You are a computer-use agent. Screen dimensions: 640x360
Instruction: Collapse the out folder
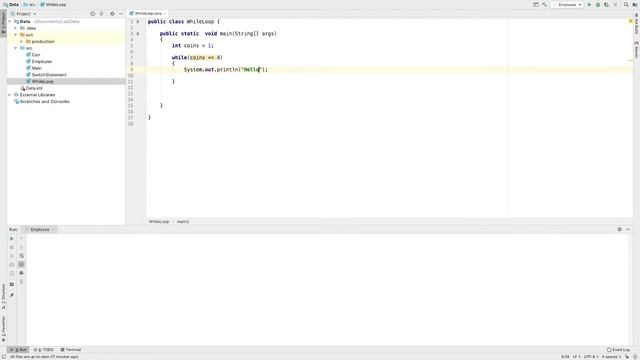tap(16, 35)
